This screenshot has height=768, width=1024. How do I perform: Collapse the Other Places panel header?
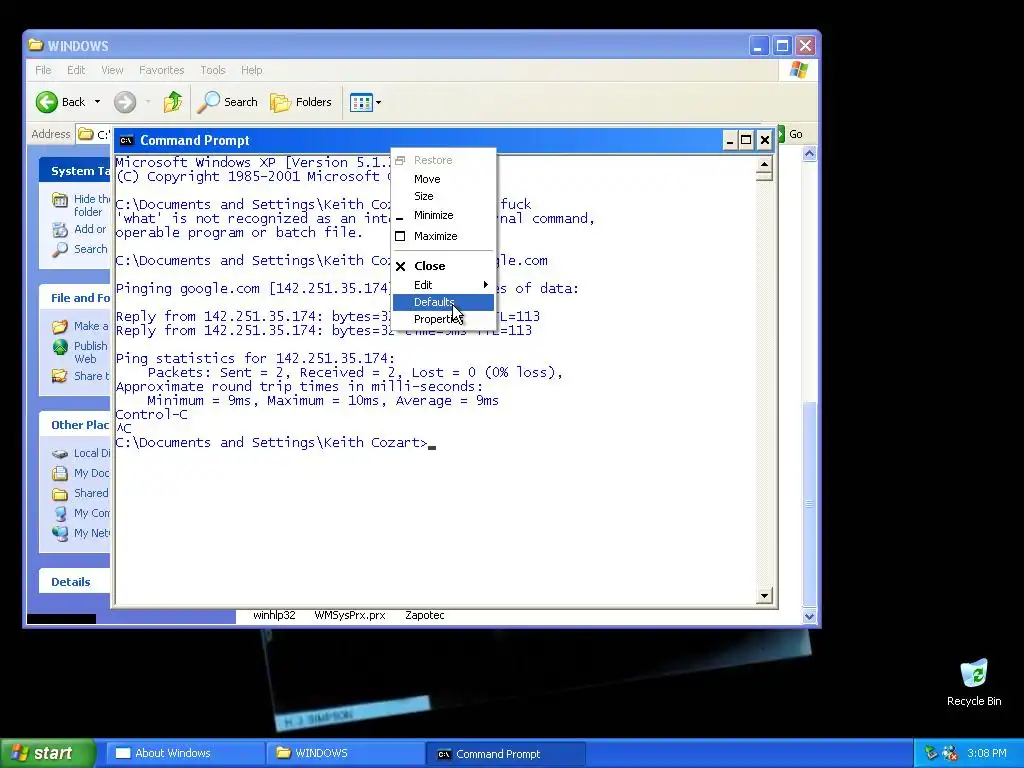[74, 425]
